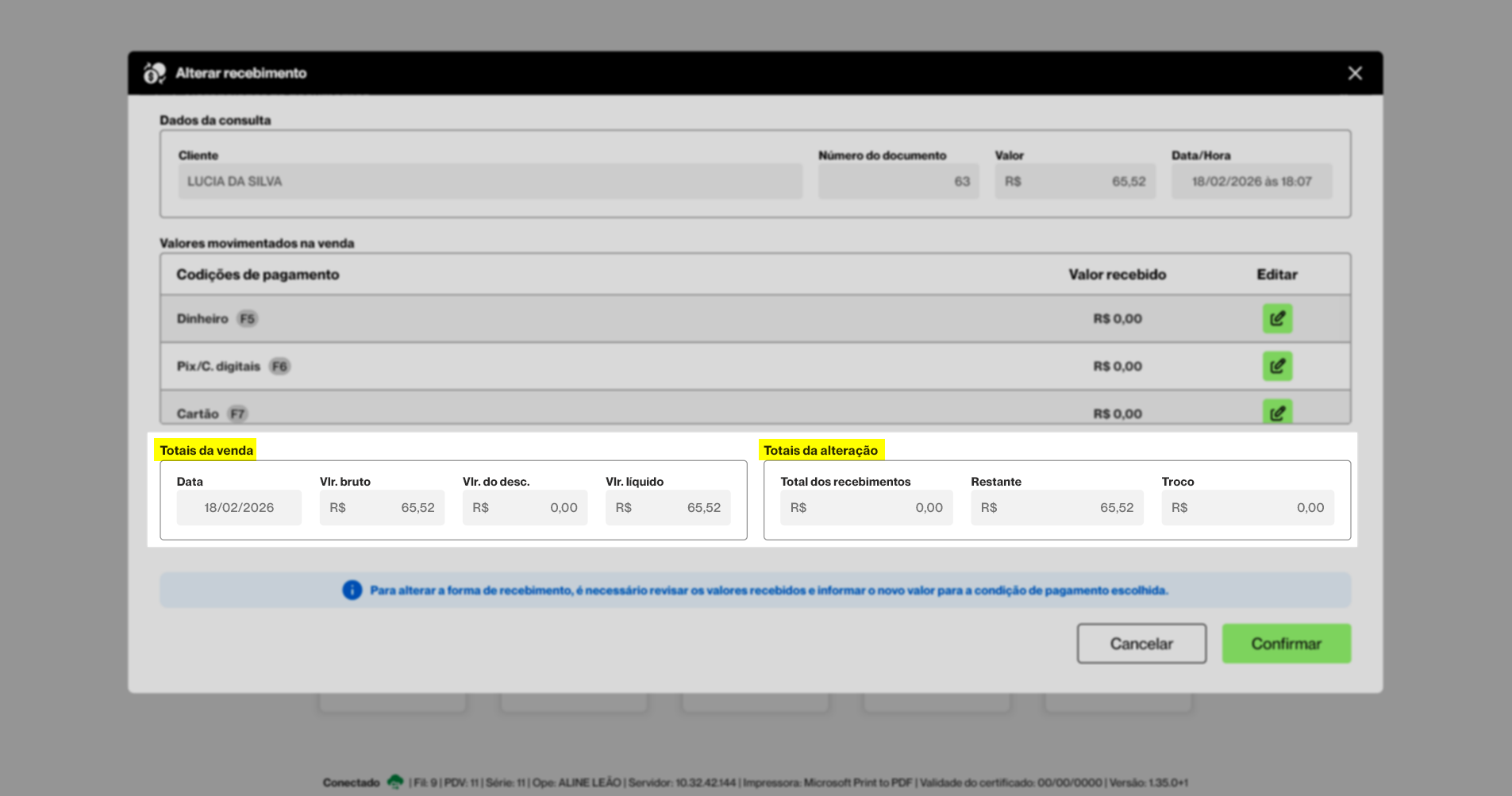Viewport: 1512px width, 796px height.
Task: Close the Alterar recebimento dialog
Action: click(1355, 73)
